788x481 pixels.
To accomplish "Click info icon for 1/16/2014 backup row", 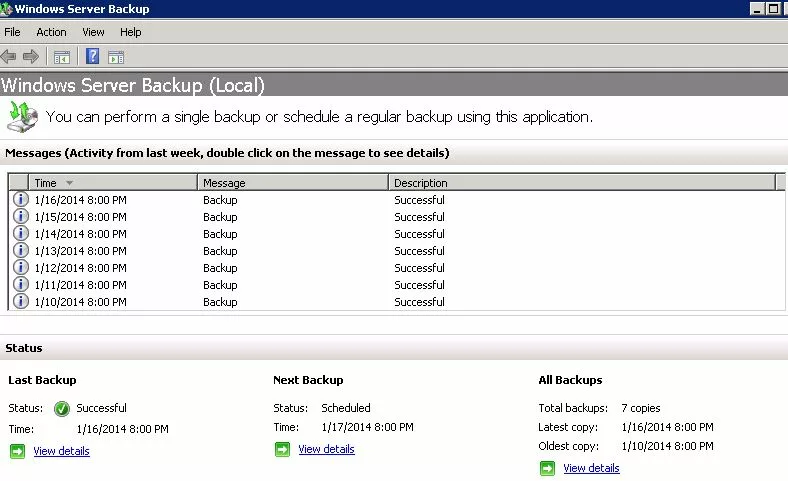I will point(21,199).
